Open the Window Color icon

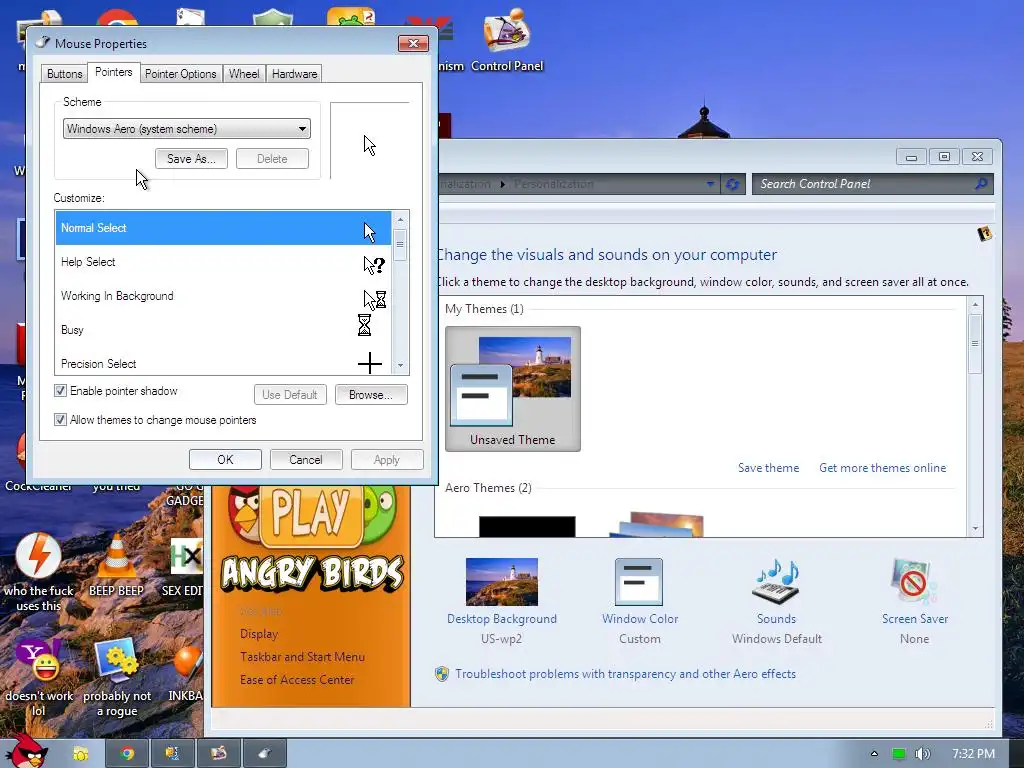(639, 582)
